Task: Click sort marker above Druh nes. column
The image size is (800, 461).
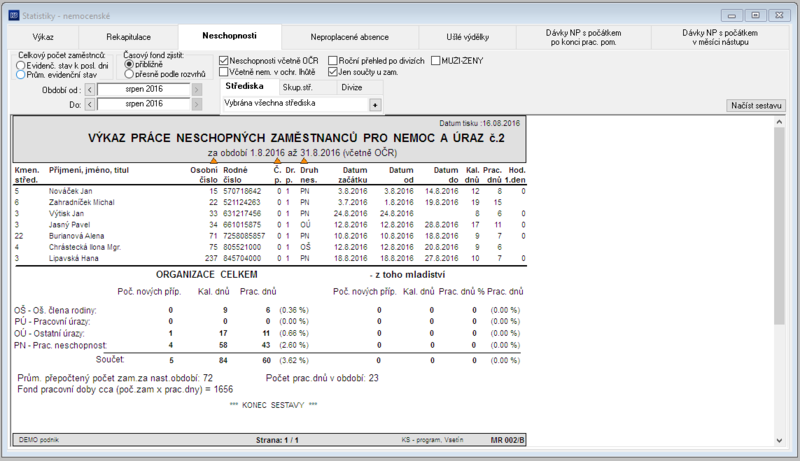Action: (304, 161)
